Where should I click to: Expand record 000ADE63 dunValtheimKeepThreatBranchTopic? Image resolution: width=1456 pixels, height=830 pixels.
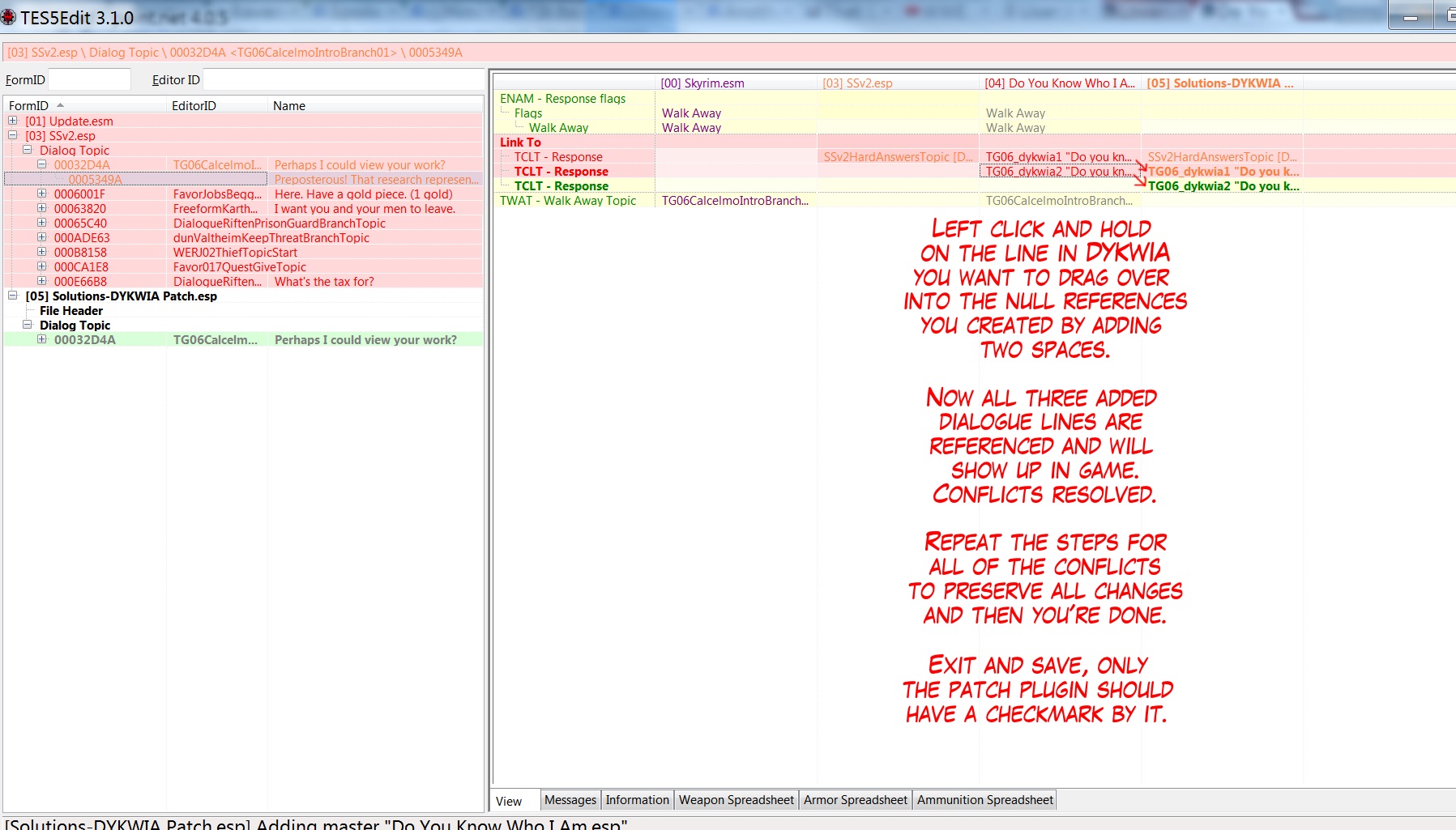coord(42,237)
